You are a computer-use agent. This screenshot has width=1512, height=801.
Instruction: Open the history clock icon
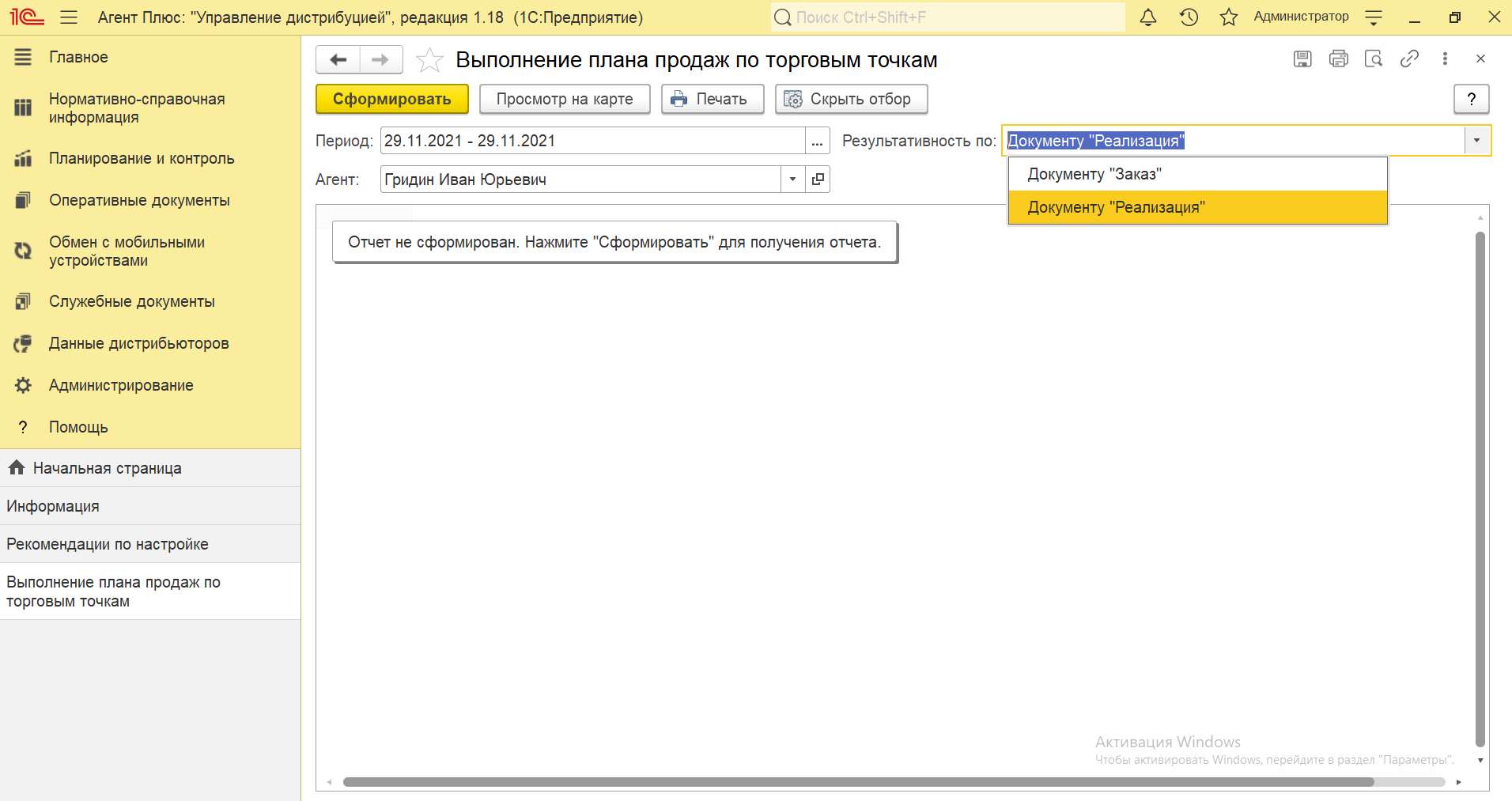click(1189, 17)
